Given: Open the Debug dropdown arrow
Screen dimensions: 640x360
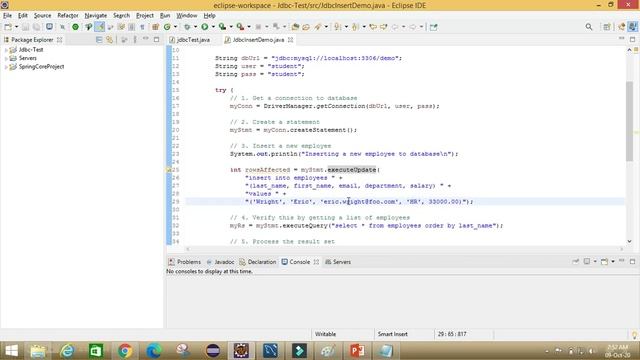Looking at the screenshot, I should click(x=195, y=27).
